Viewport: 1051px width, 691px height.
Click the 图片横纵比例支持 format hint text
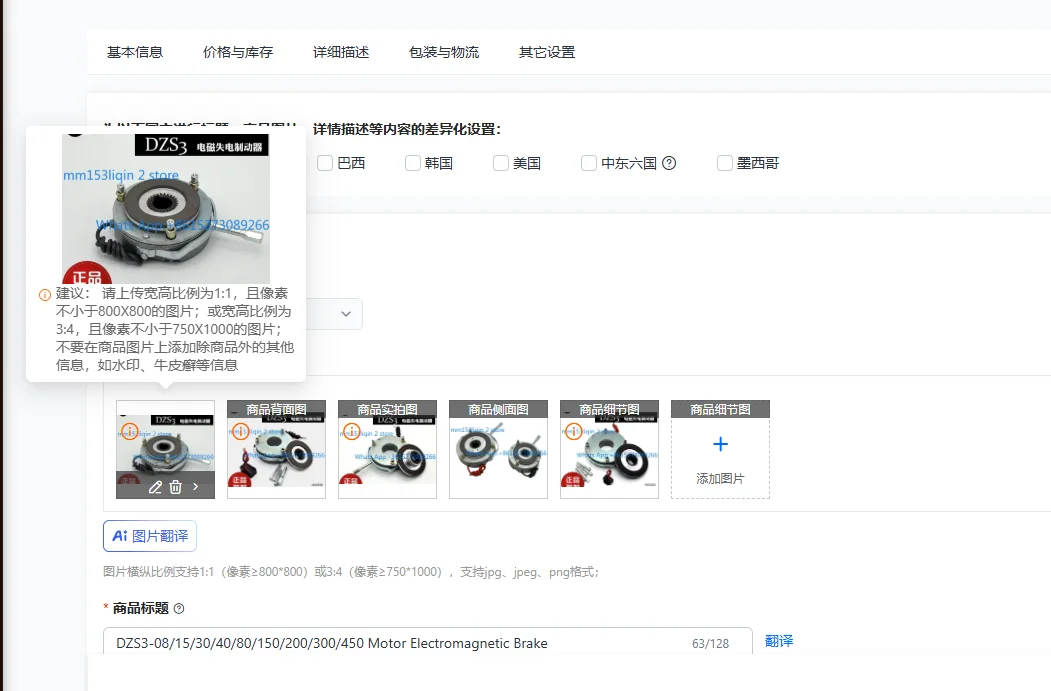[x=351, y=572]
